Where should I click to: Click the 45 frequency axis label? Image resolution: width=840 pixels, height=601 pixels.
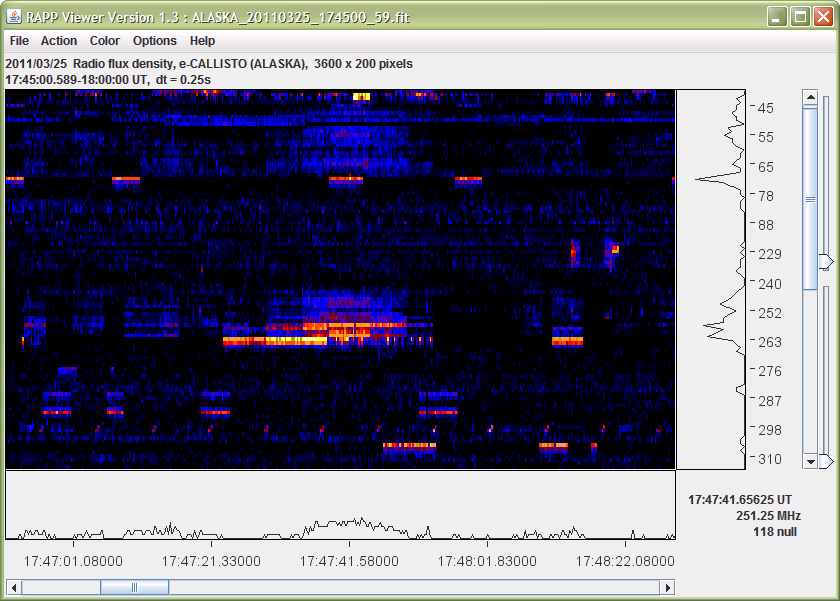click(x=766, y=108)
